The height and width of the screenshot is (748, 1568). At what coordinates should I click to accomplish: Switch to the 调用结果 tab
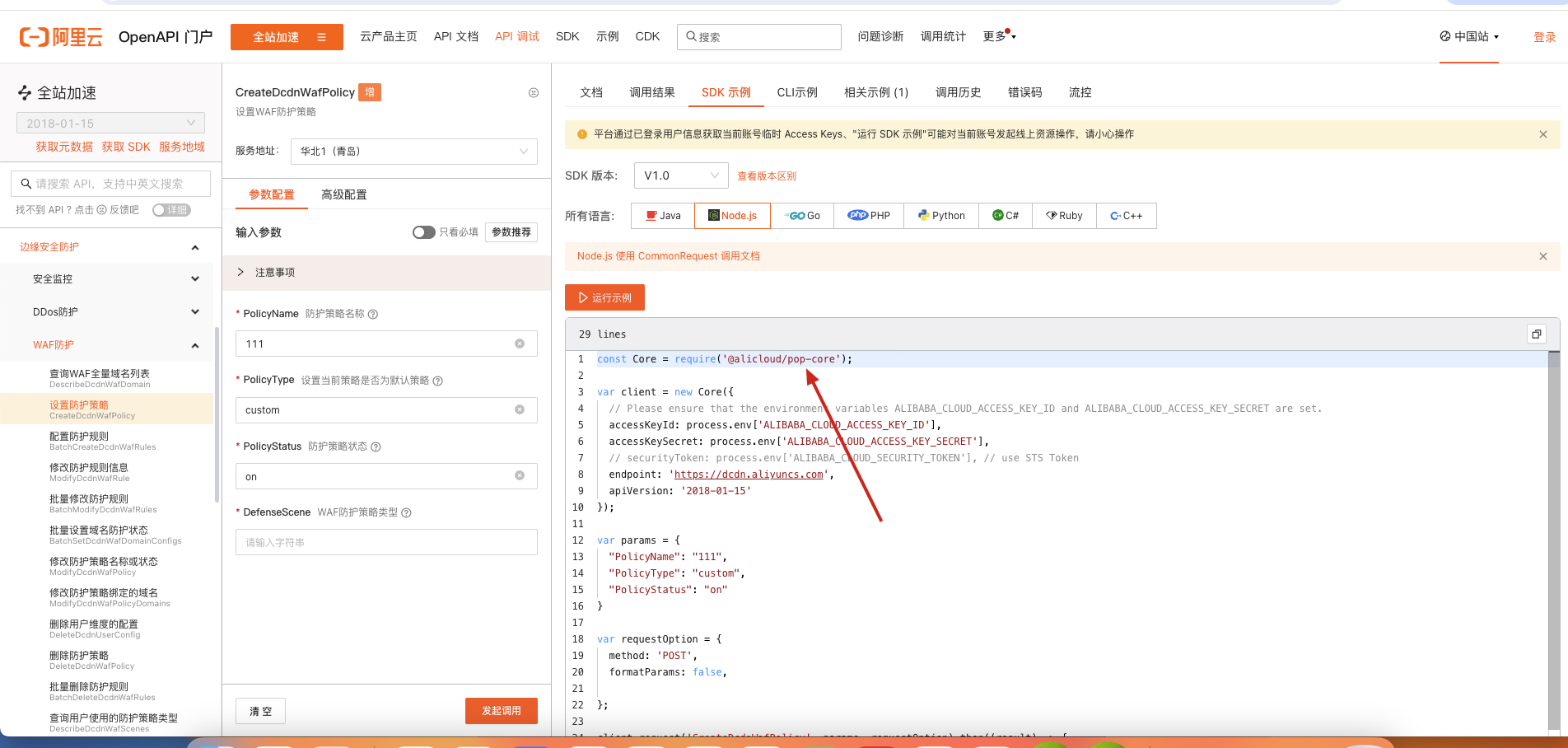pos(652,92)
